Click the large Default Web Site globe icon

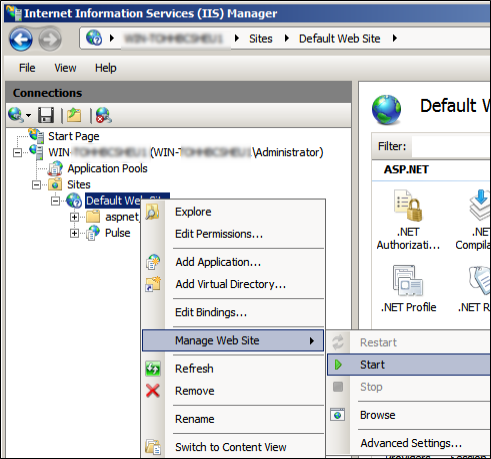click(x=387, y=110)
